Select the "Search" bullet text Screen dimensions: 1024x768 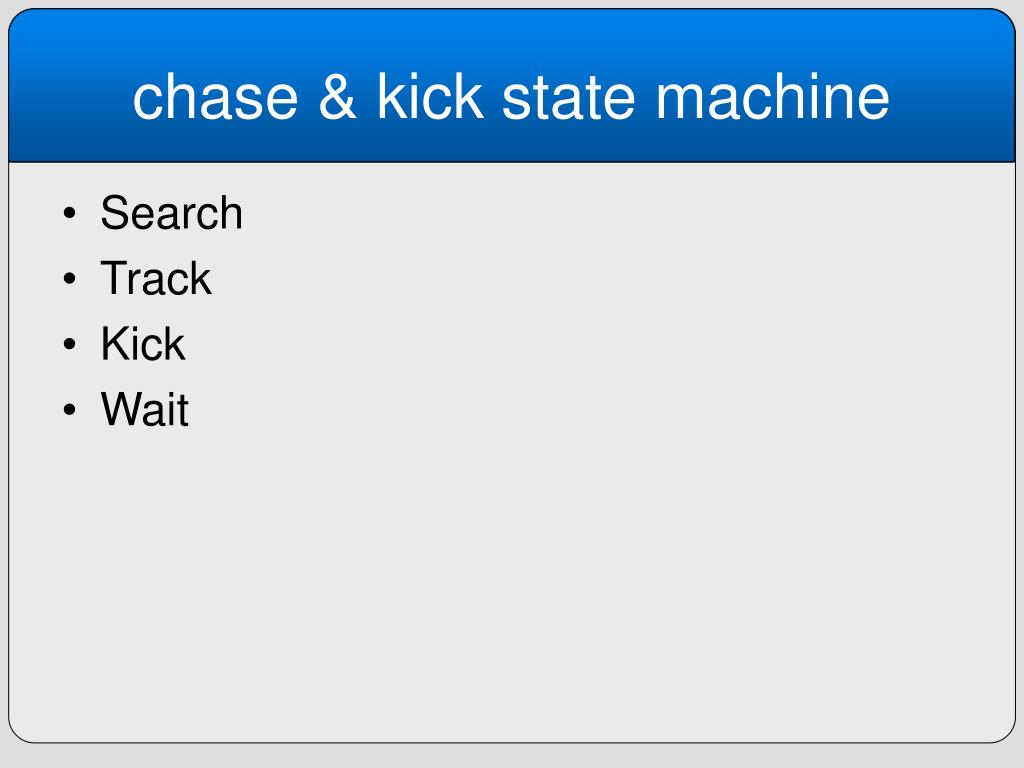tap(171, 213)
